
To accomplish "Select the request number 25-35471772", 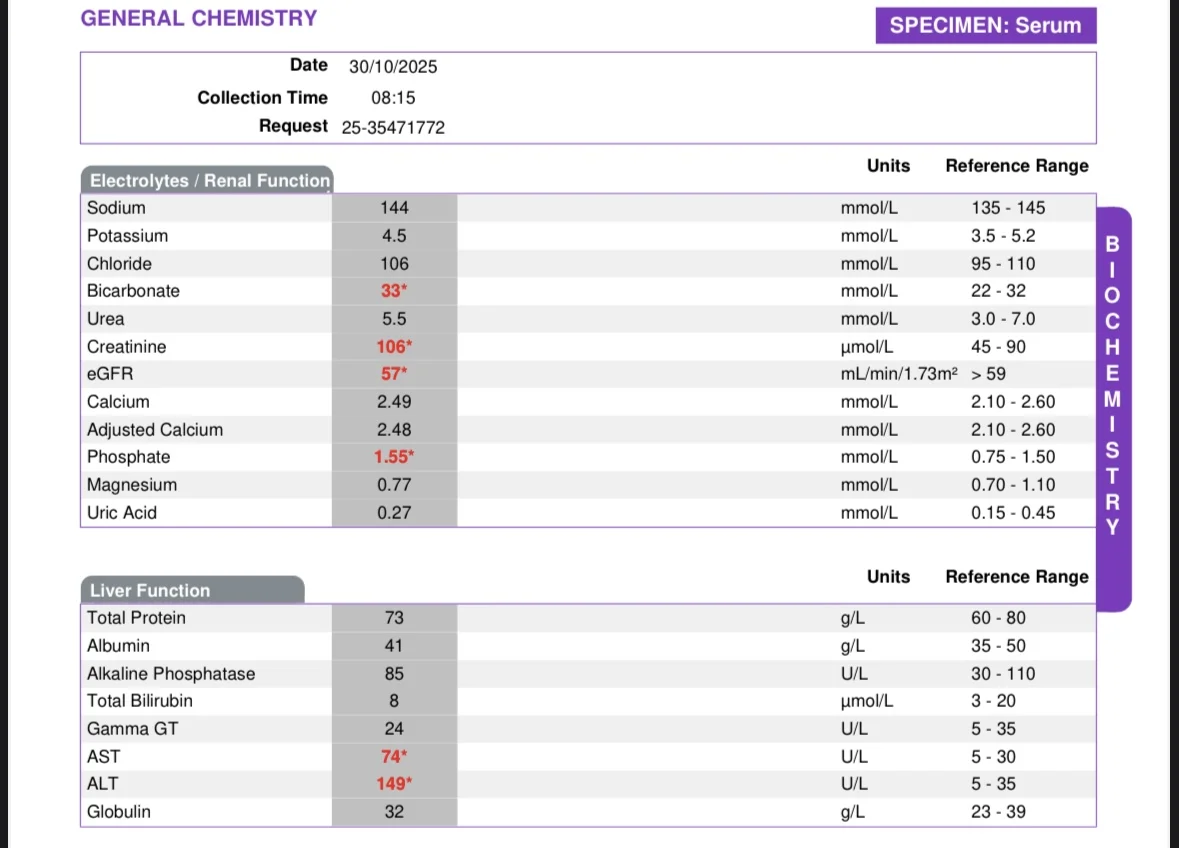I will [393, 128].
